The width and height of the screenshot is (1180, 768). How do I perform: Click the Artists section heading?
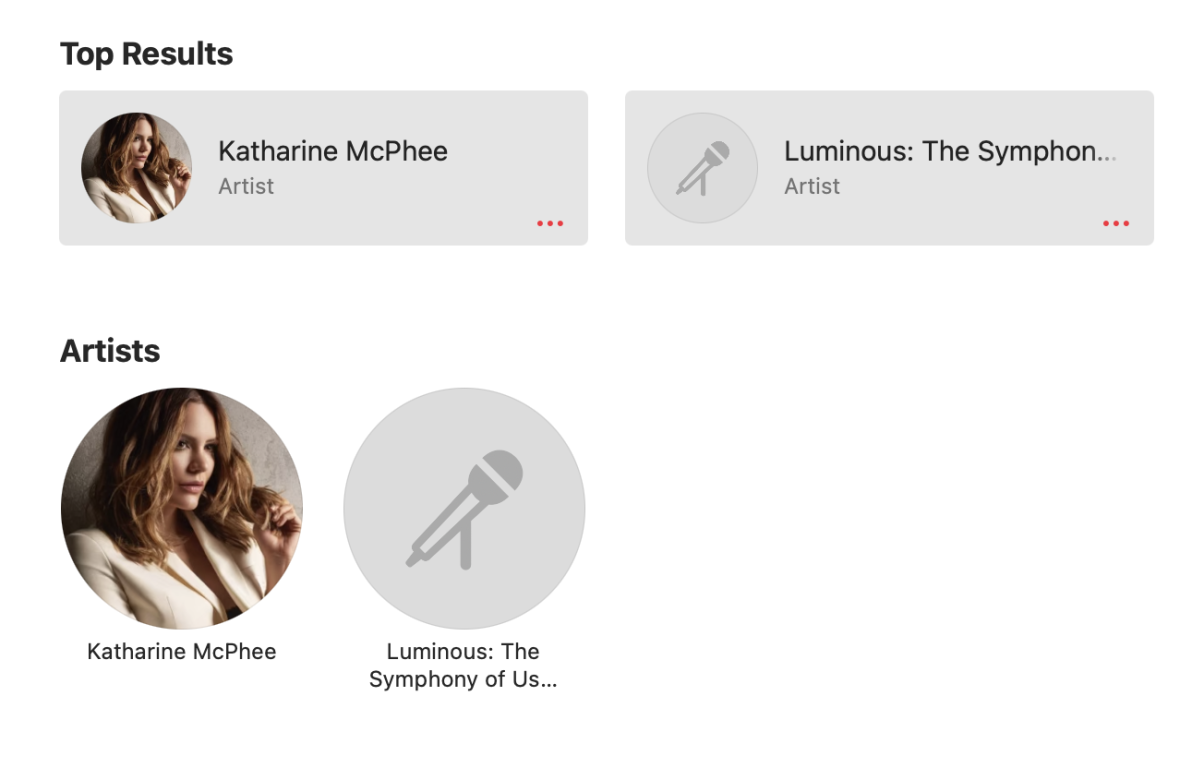[x=110, y=351]
